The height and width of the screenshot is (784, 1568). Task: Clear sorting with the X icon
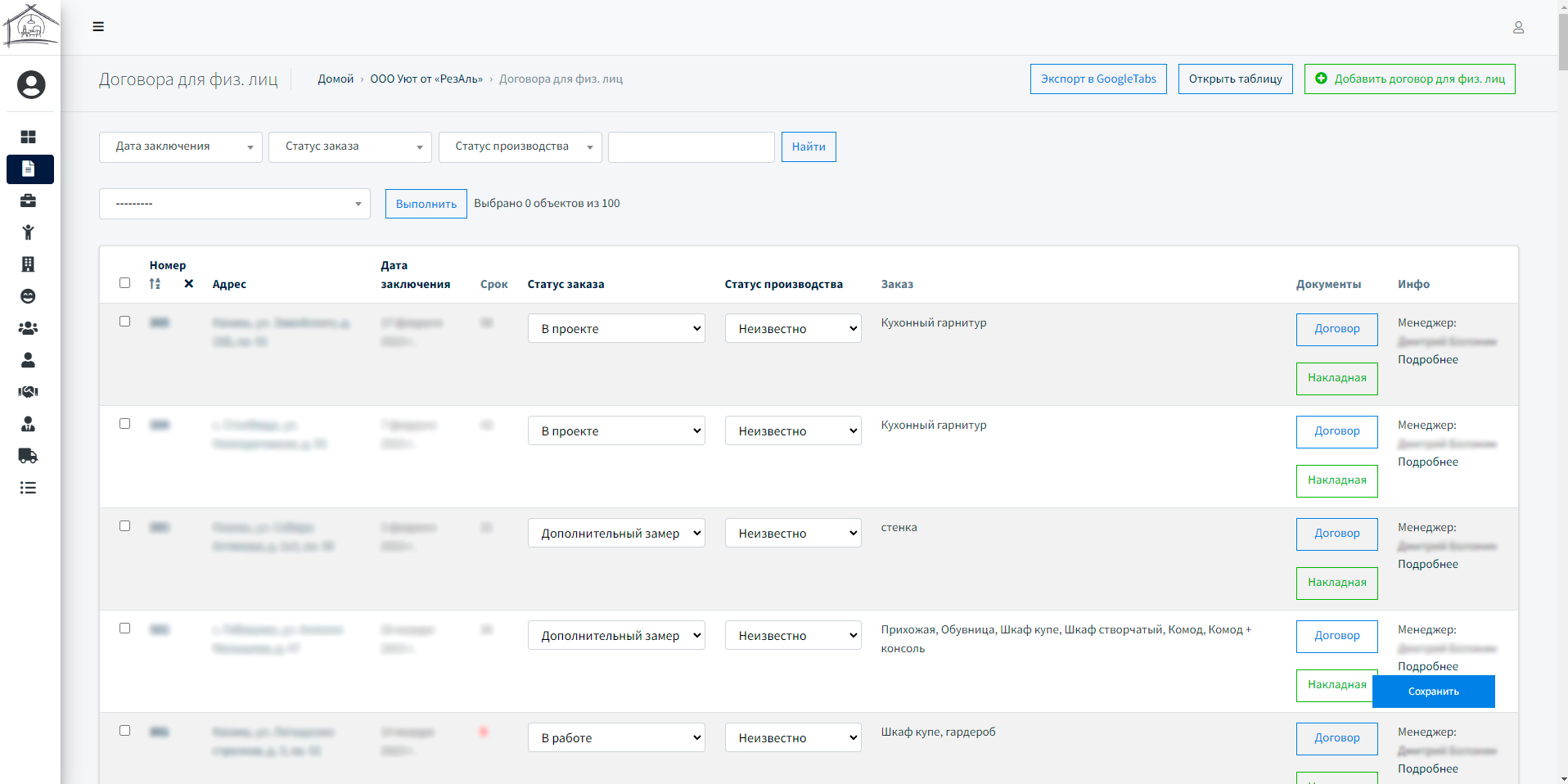coord(189,284)
